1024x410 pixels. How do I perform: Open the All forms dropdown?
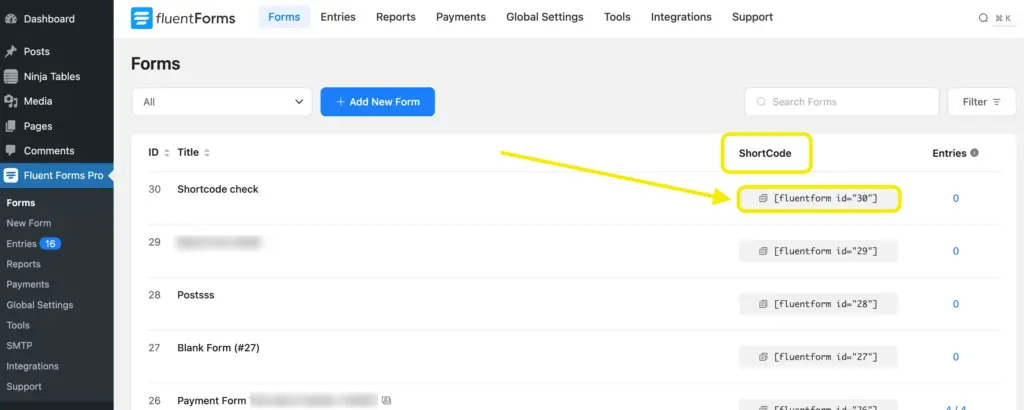pyautogui.click(x=222, y=102)
